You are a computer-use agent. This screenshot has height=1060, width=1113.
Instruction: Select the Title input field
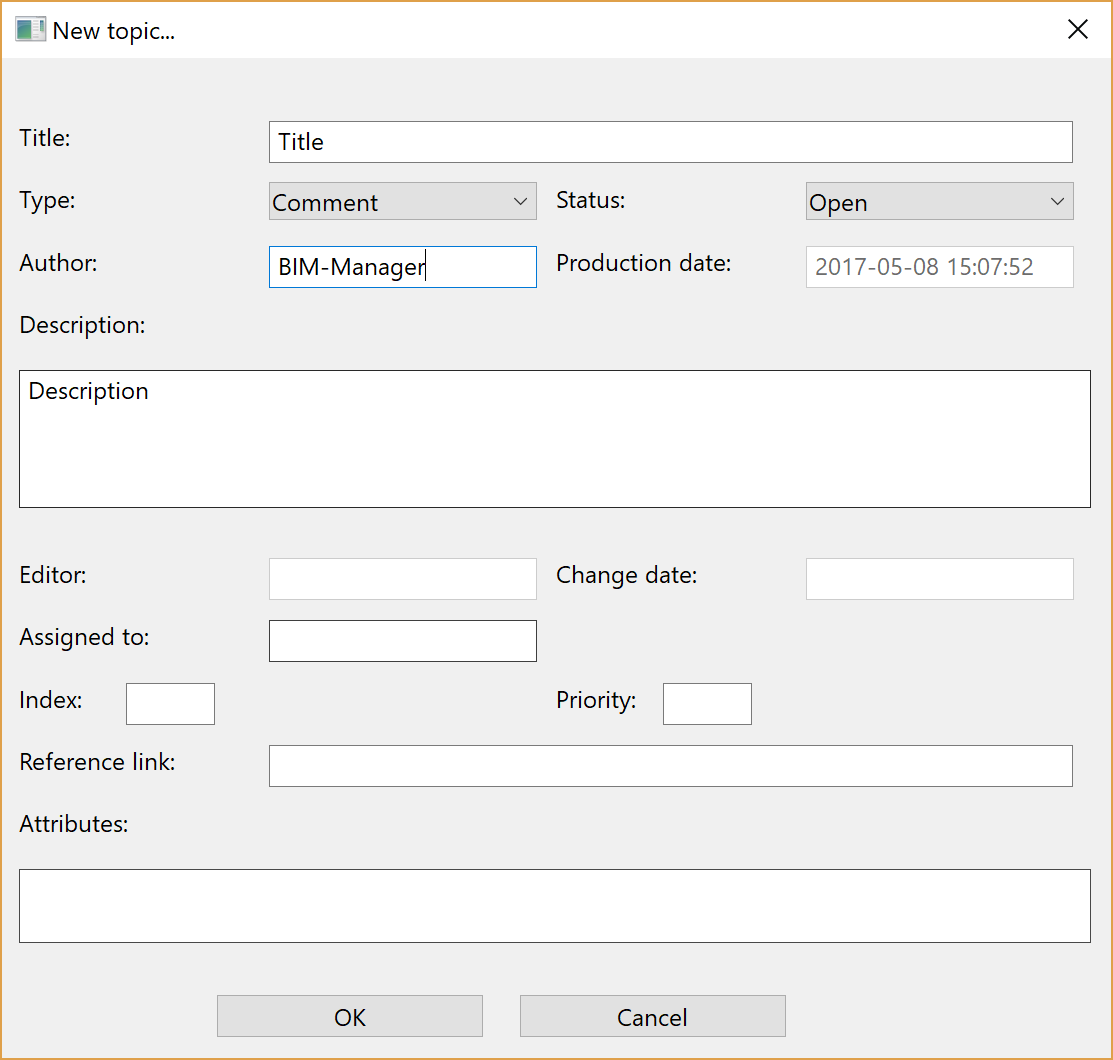[x=670, y=142]
